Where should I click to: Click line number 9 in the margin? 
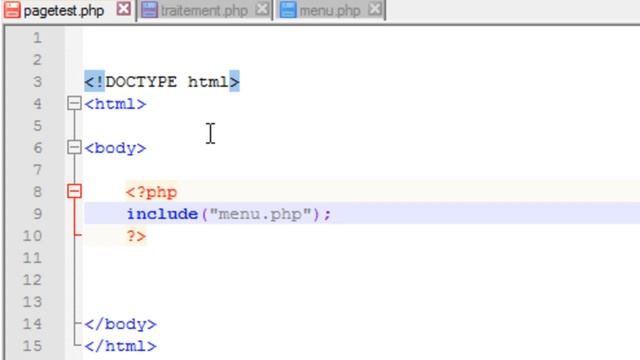pos(38,214)
